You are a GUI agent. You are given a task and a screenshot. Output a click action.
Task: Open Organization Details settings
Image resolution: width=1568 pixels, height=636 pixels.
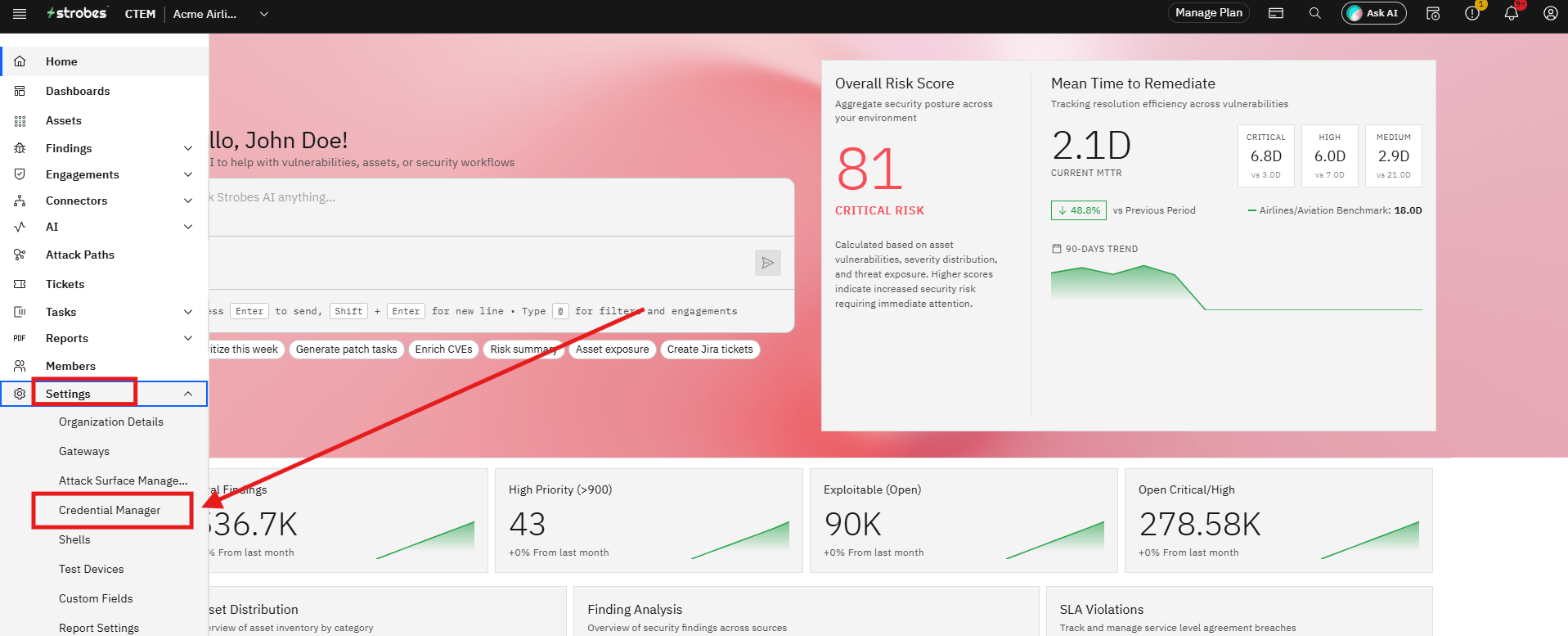coord(111,422)
